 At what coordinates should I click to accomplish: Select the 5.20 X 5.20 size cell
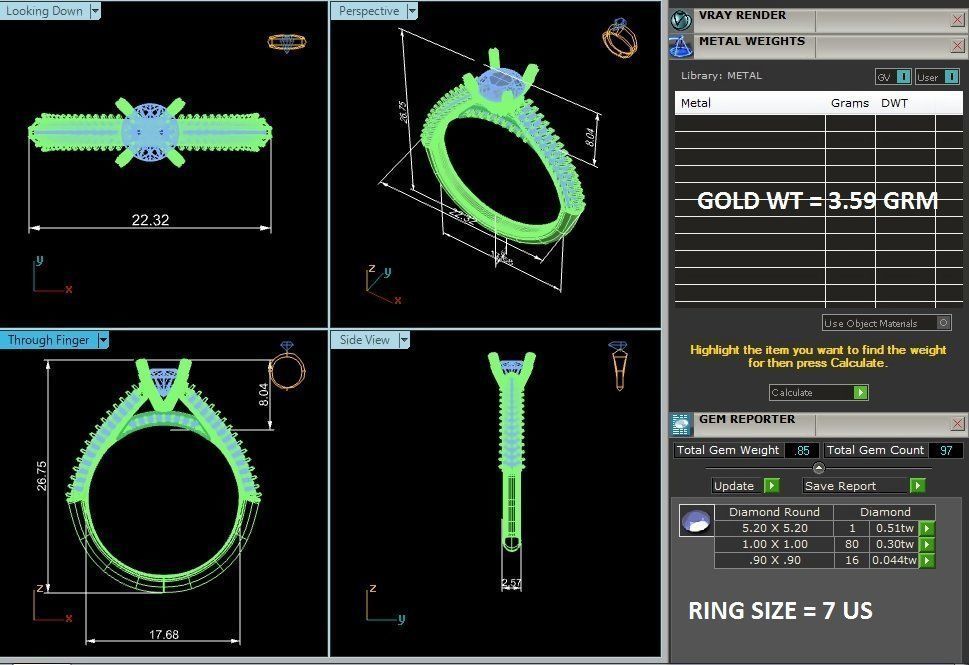pyautogui.click(x=774, y=528)
